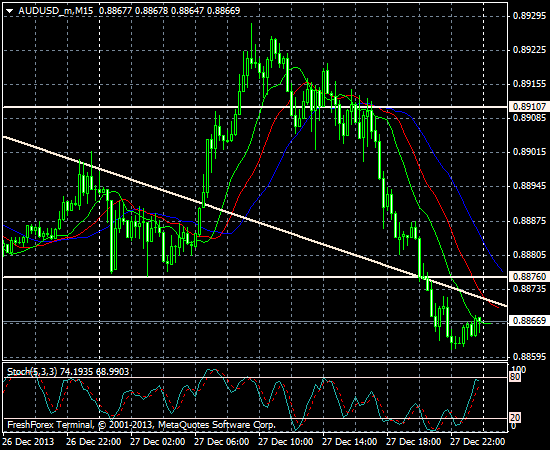Click the 0.88595 price scale label
Viewport: 550px width, 450px height.
pos(529,357)
